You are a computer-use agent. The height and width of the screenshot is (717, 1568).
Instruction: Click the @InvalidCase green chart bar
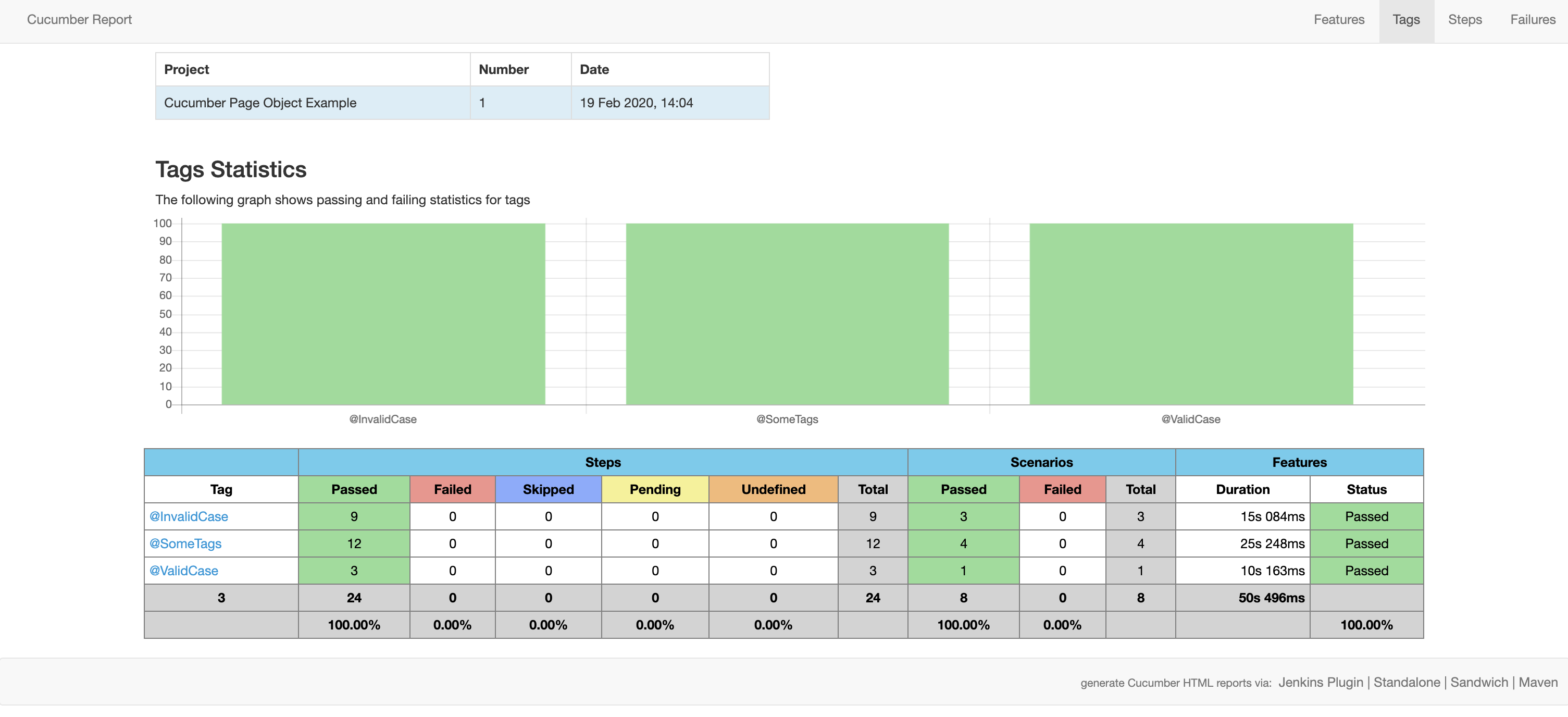click(x=383, y=314)
